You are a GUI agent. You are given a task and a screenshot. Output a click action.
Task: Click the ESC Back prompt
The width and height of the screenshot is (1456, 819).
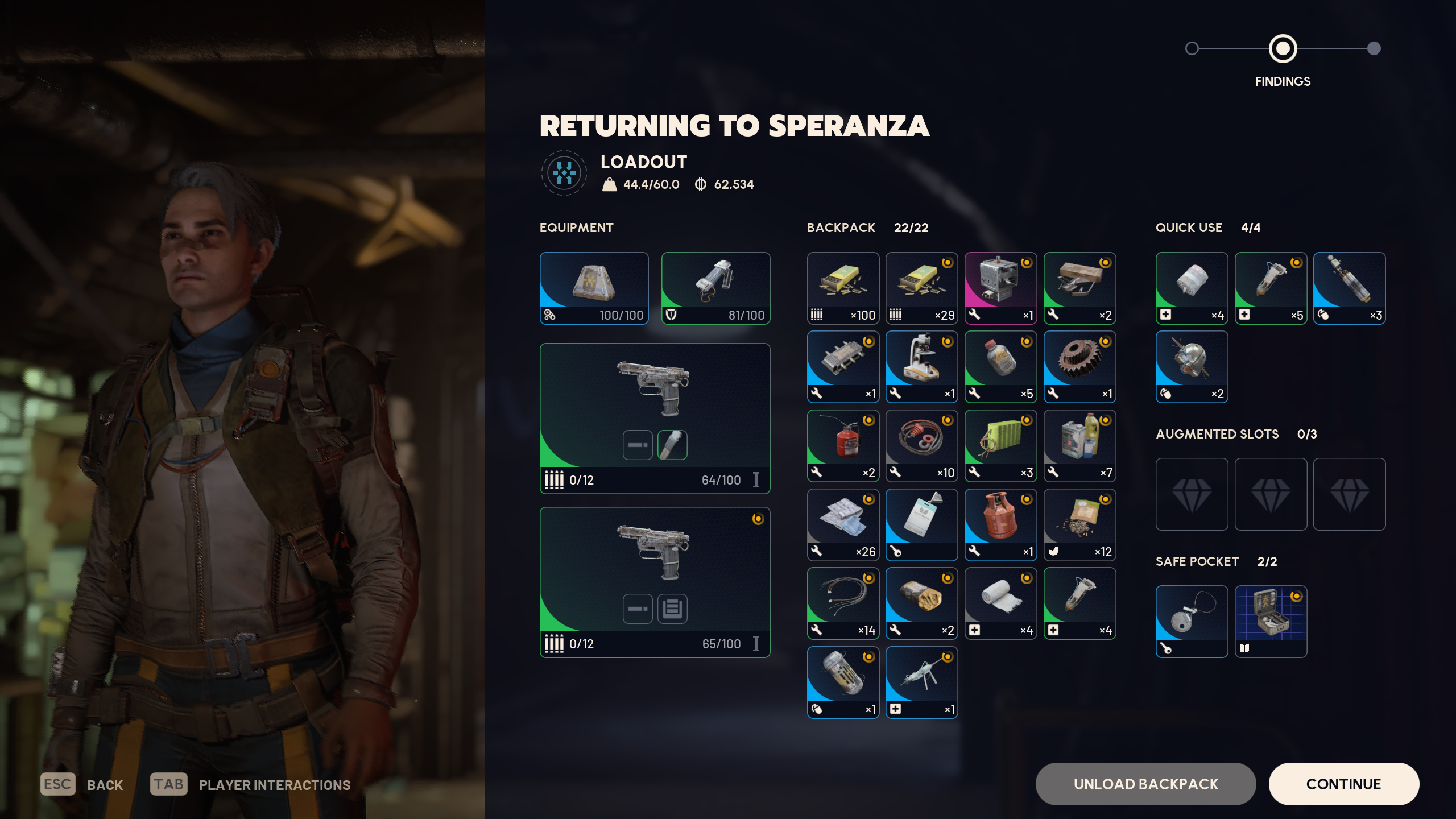(x=82, y=784)
